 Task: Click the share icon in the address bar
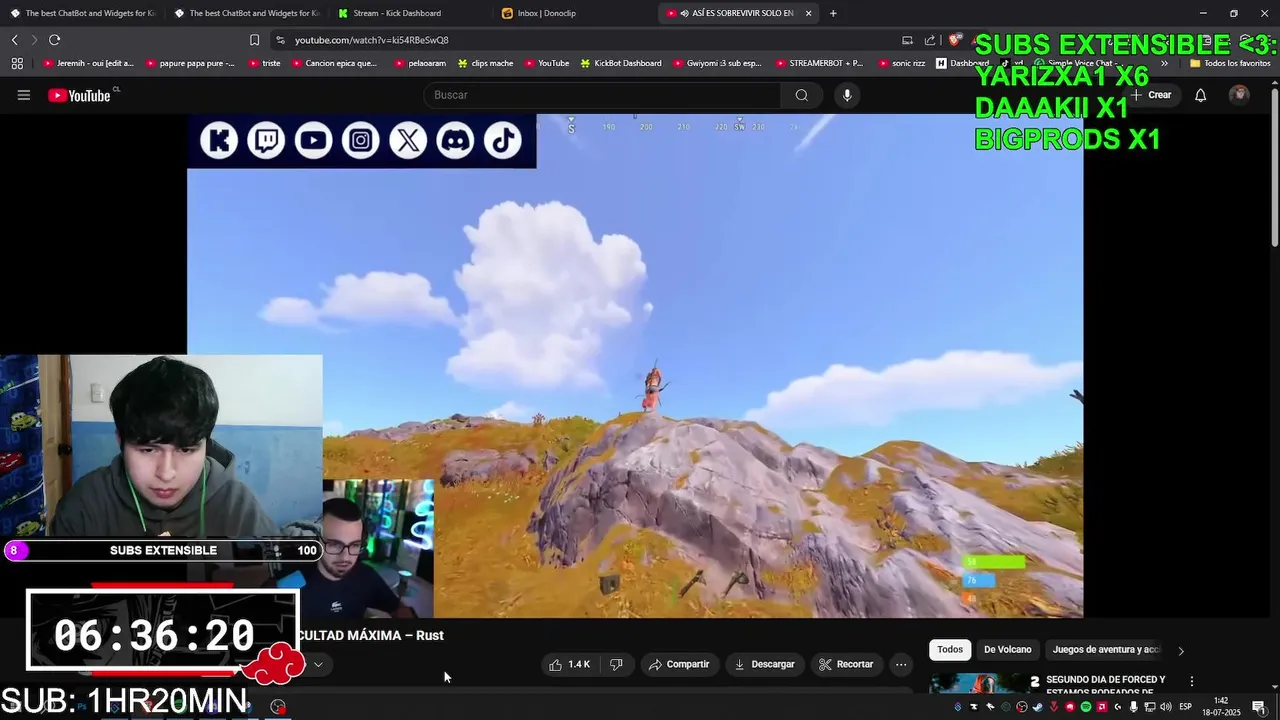coord(930,40)
